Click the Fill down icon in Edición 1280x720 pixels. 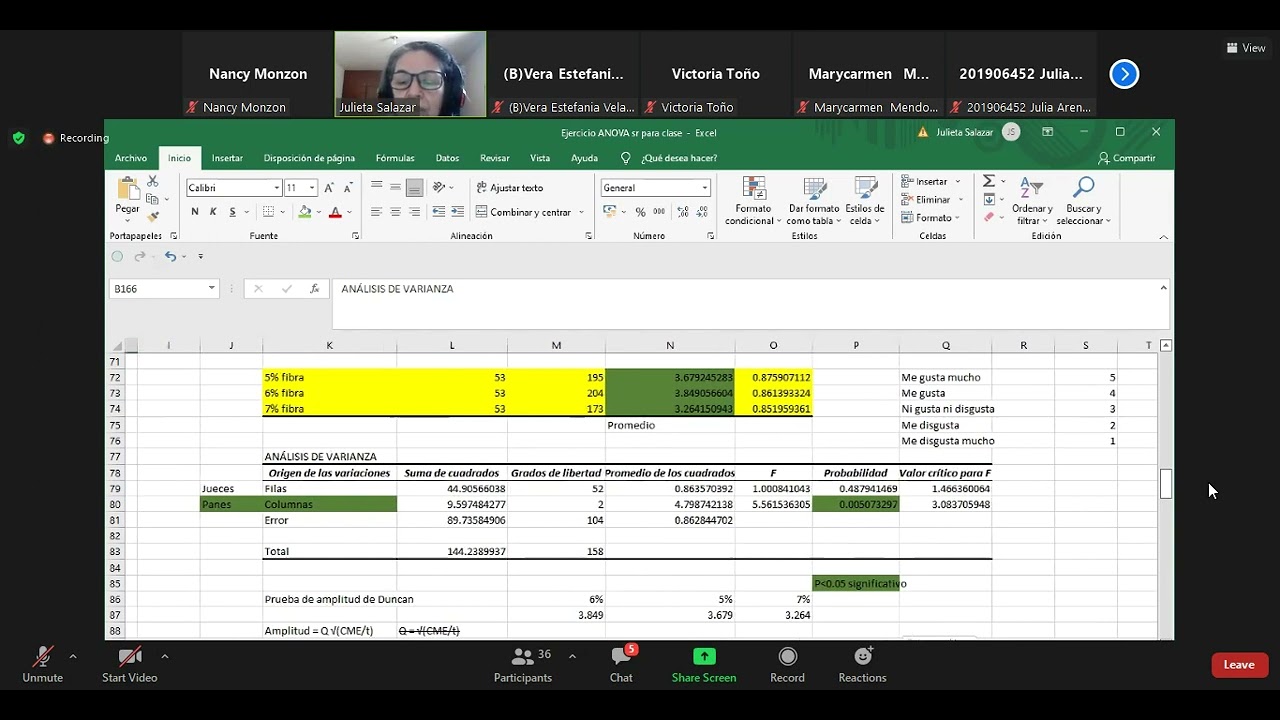(x=988, y=199)
